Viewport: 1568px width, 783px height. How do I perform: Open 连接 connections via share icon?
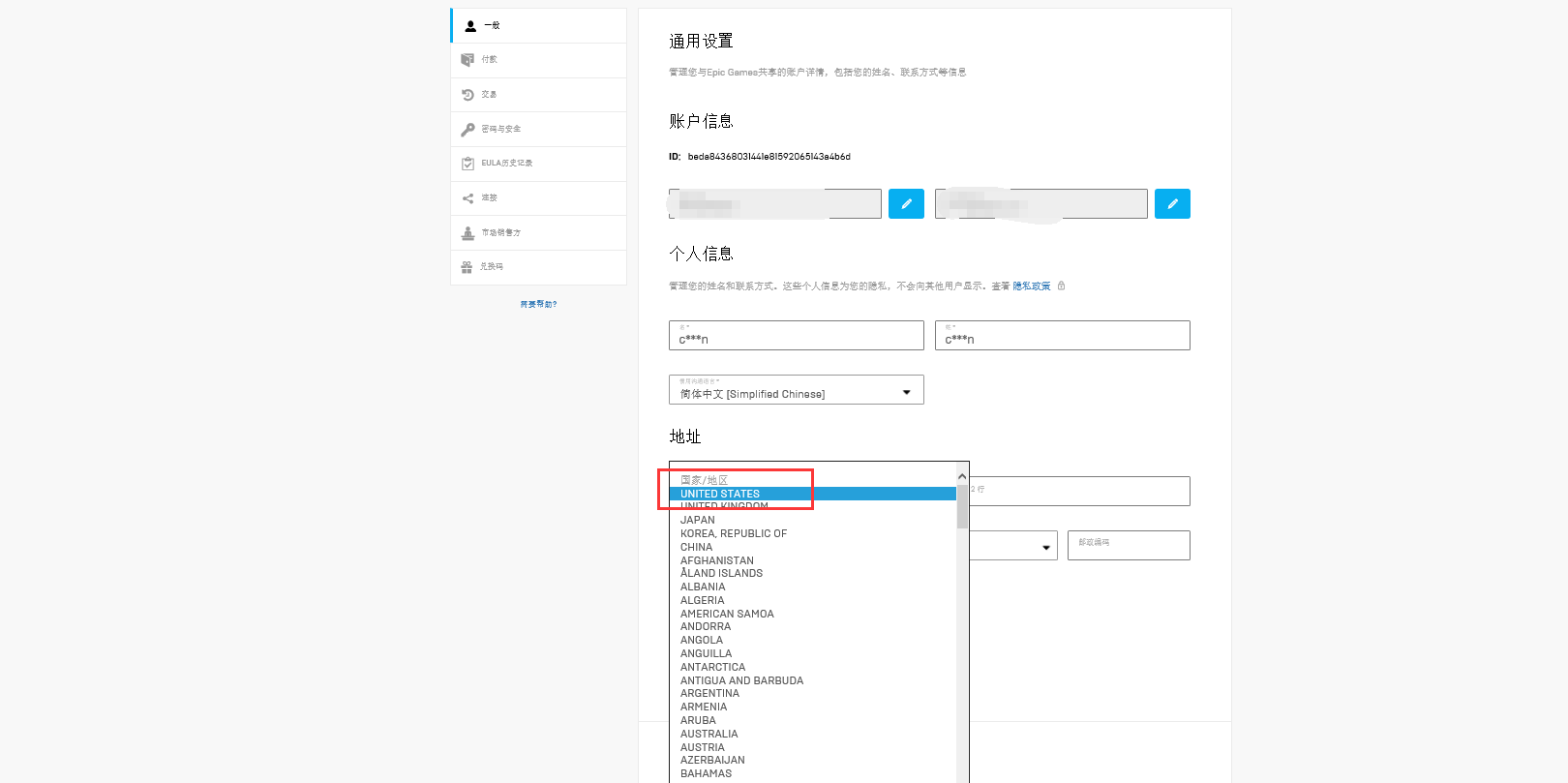[x=467, y=198]
